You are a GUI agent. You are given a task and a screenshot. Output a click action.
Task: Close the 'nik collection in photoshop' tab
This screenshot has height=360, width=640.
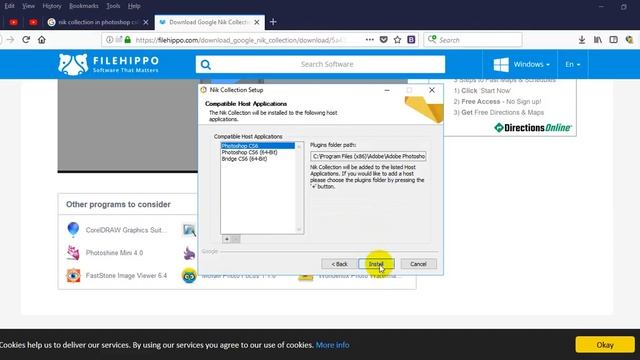(x=146, y=22)
